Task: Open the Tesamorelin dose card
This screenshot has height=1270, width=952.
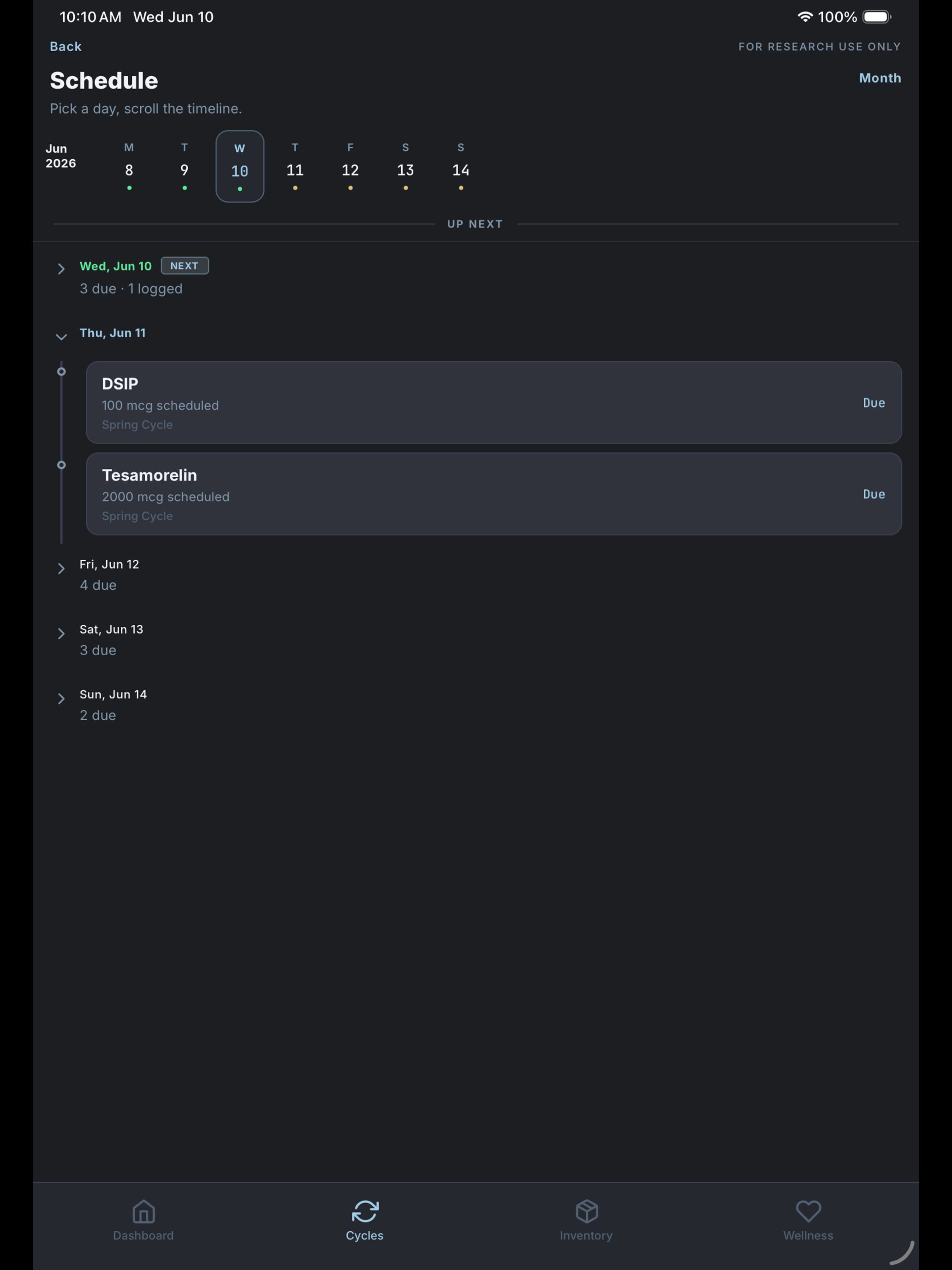Action: [x=494, y=494]
